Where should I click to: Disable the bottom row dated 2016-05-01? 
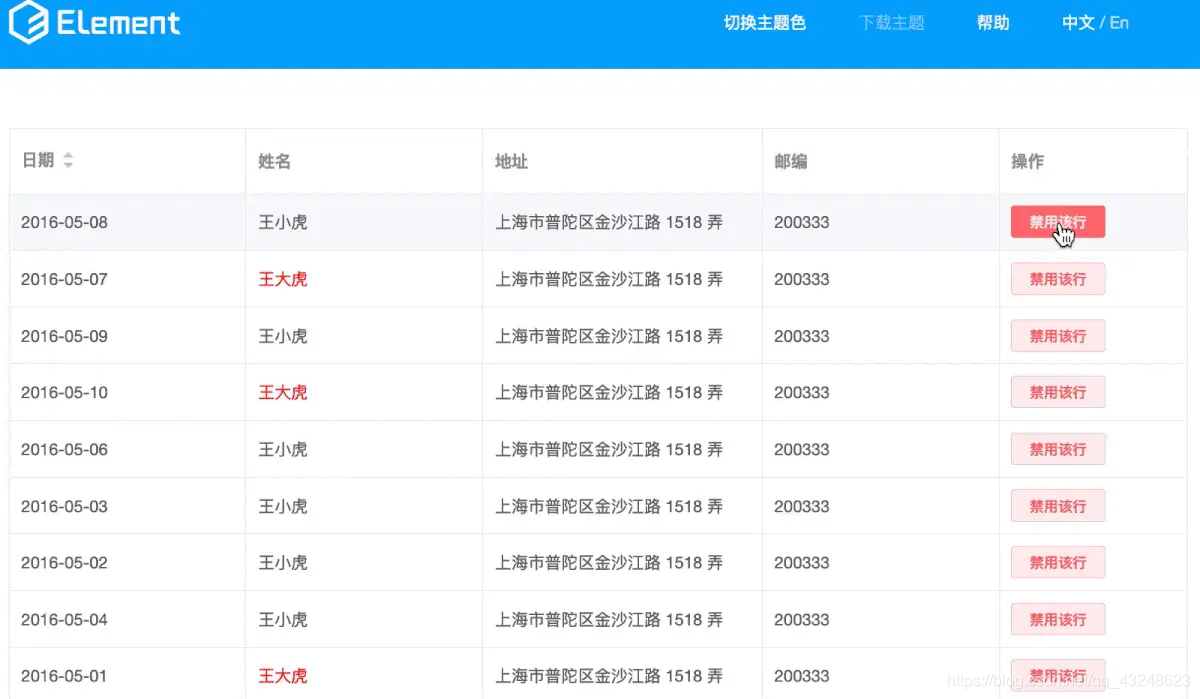[1057, 675]
